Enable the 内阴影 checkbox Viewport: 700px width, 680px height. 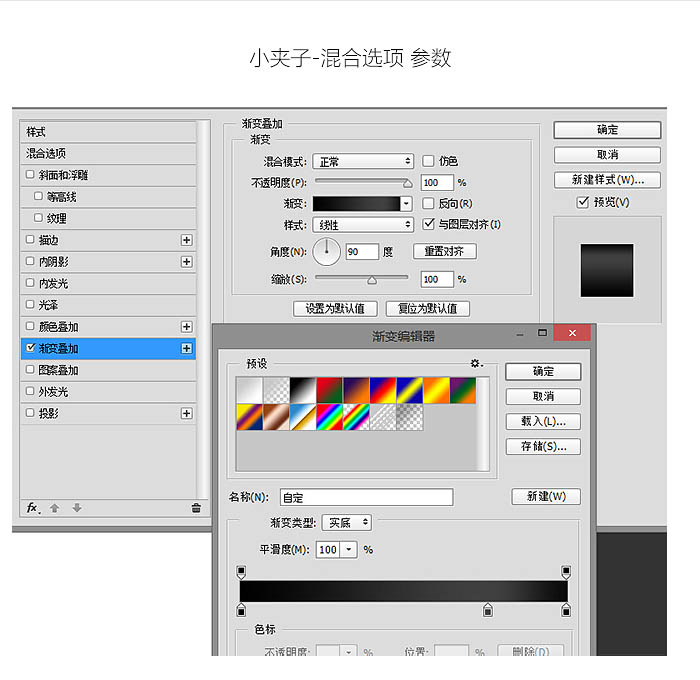(30, 261)
